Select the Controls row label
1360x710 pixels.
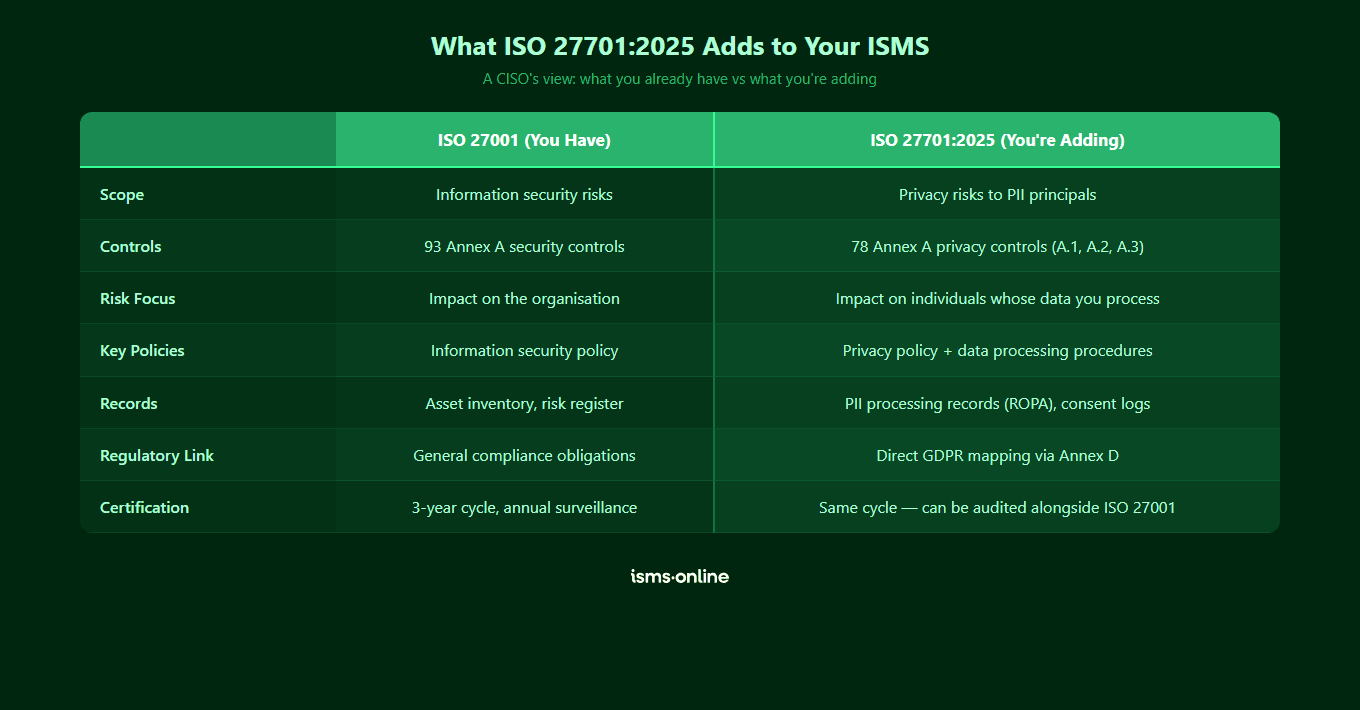click(x=130, y=246)
